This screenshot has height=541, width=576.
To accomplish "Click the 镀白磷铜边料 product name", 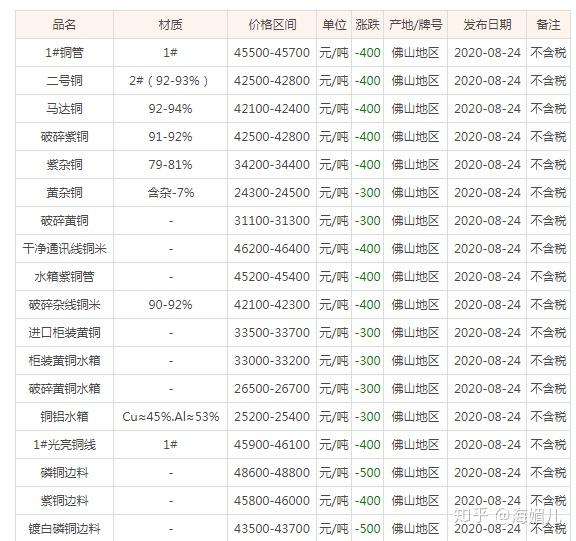I will [x=64, y=529].
